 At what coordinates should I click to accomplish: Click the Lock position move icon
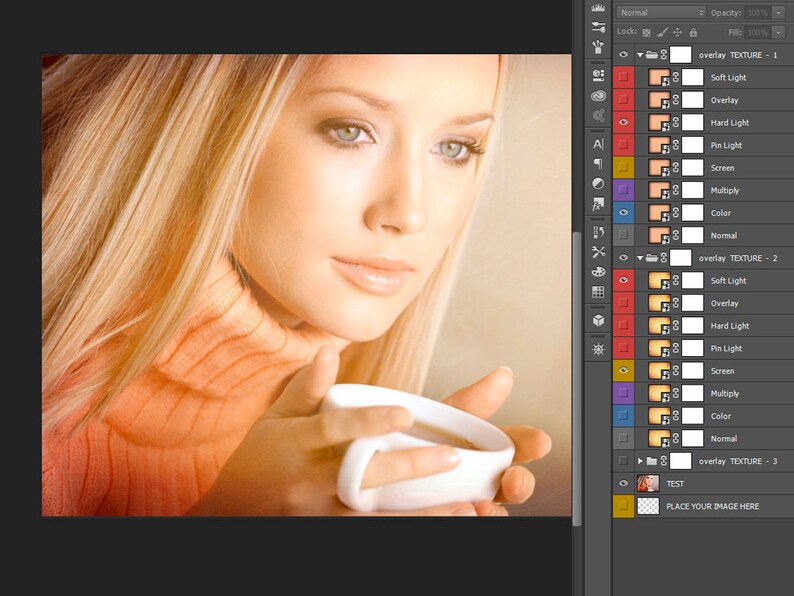(x=678, y=32)
